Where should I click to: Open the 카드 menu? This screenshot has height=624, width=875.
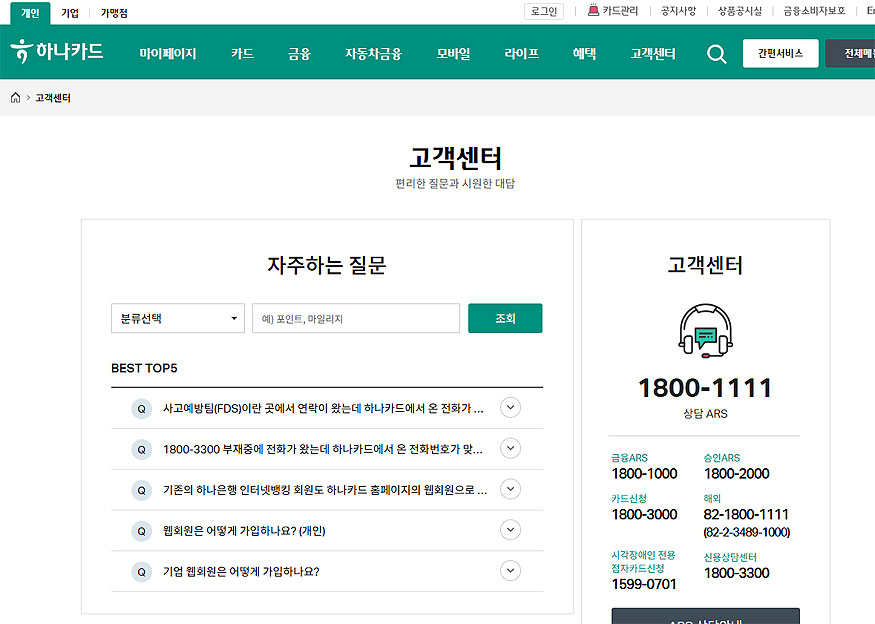click(x=242, y=54)
